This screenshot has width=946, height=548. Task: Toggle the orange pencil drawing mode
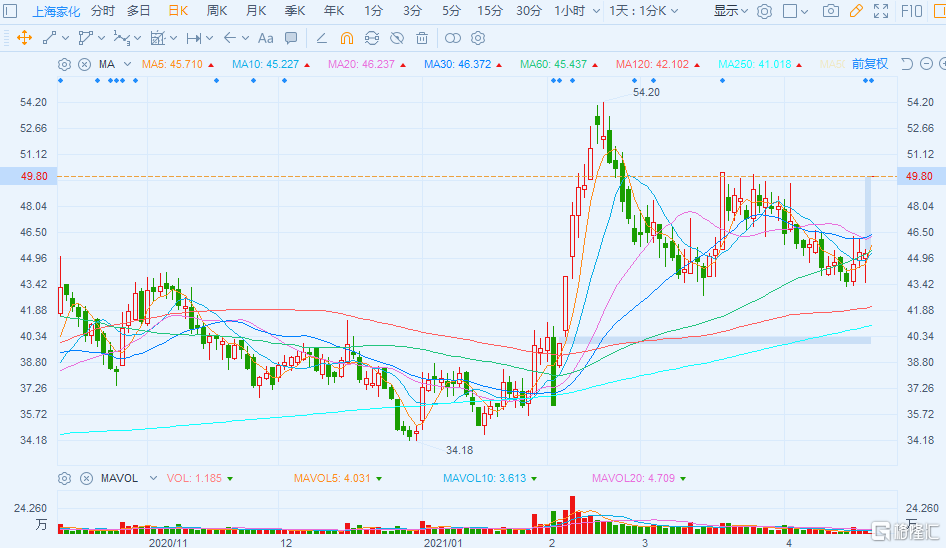856,11
